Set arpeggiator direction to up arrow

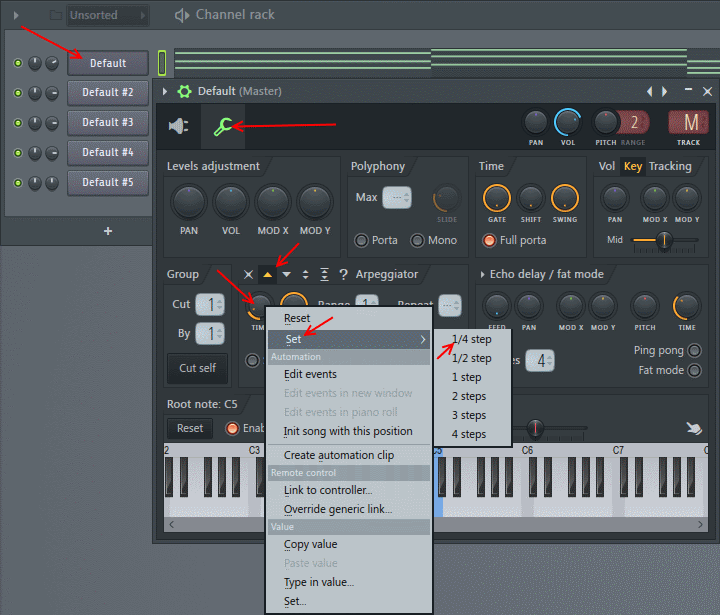point(267,274)
